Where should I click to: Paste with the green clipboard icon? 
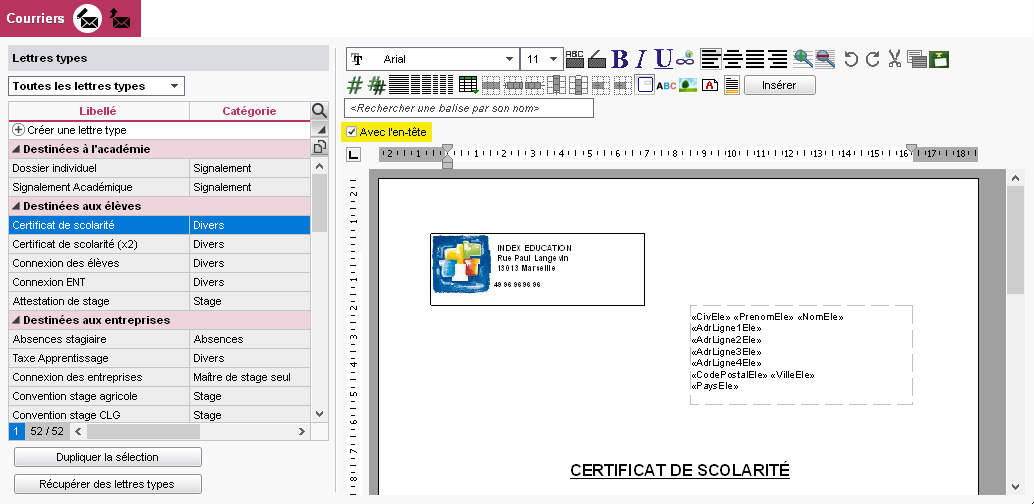pos(938,59)
